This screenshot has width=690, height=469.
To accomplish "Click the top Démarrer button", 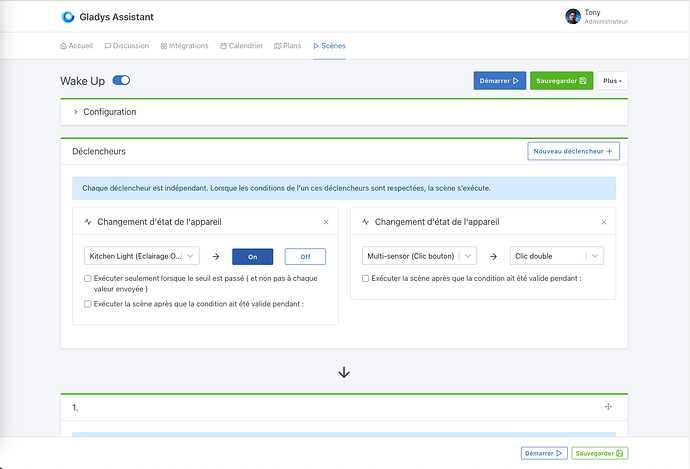I will tap(499, 81).
